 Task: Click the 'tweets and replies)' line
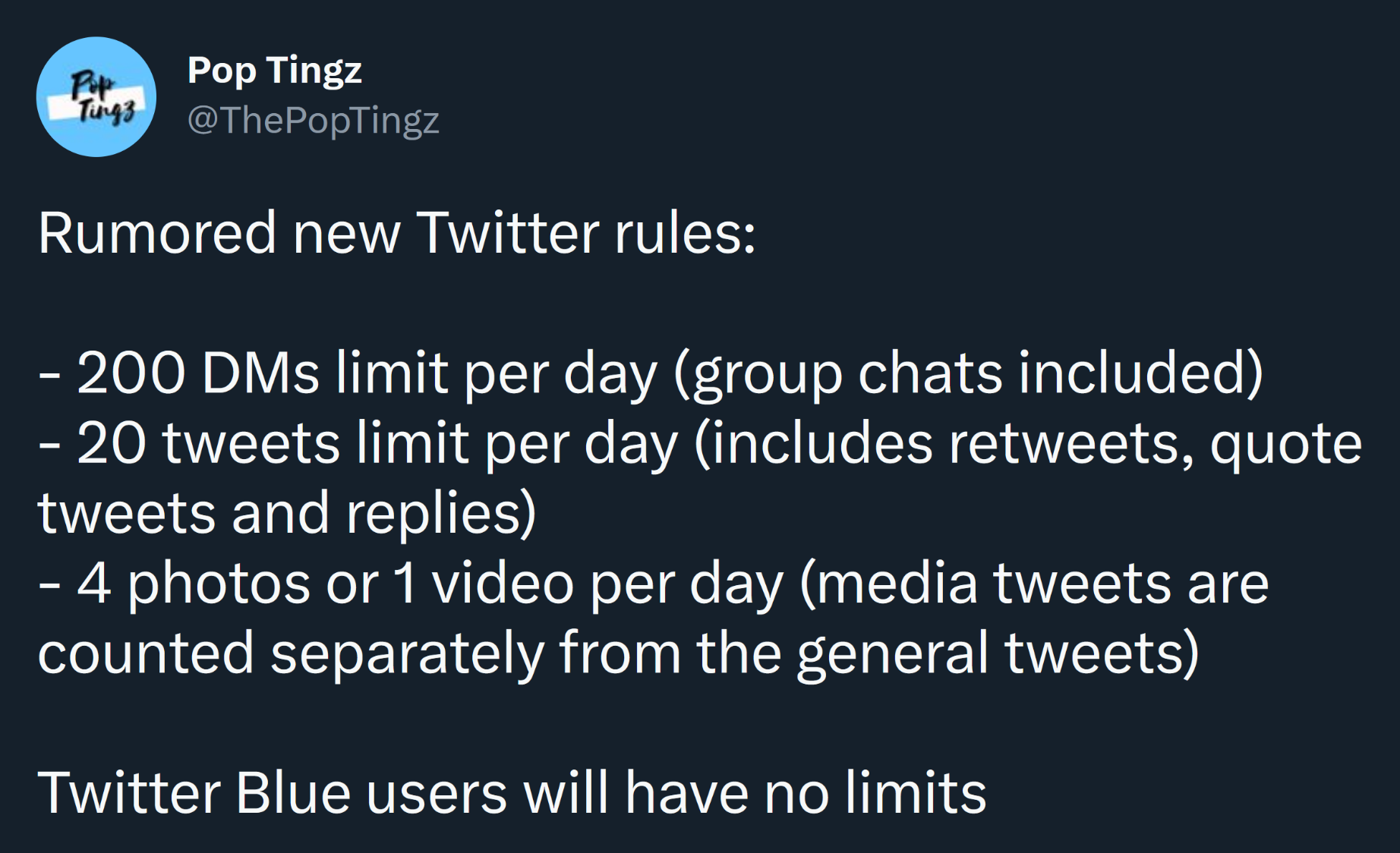point(288,514)
